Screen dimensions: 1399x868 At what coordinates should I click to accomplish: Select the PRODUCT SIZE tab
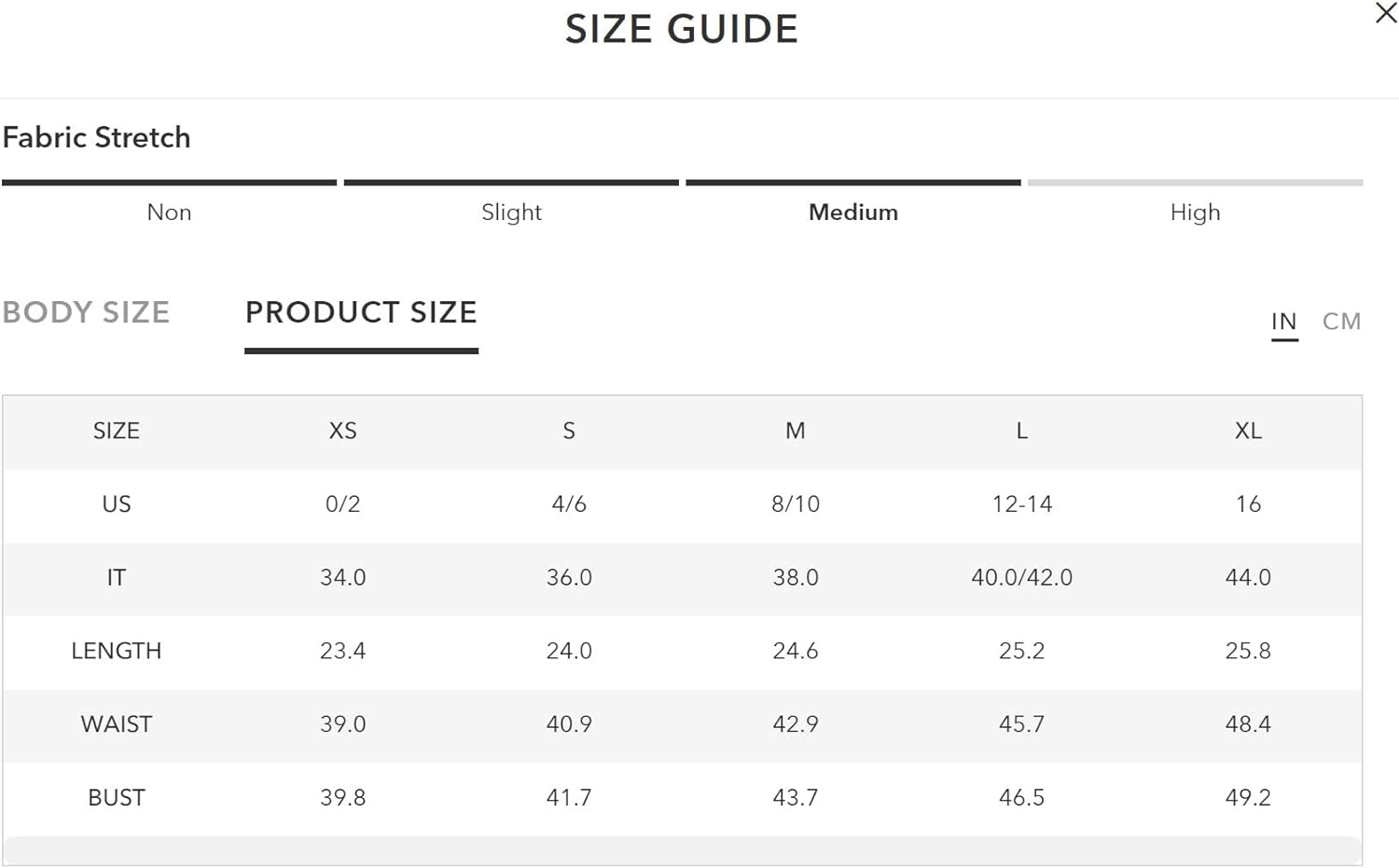point(361,312)
